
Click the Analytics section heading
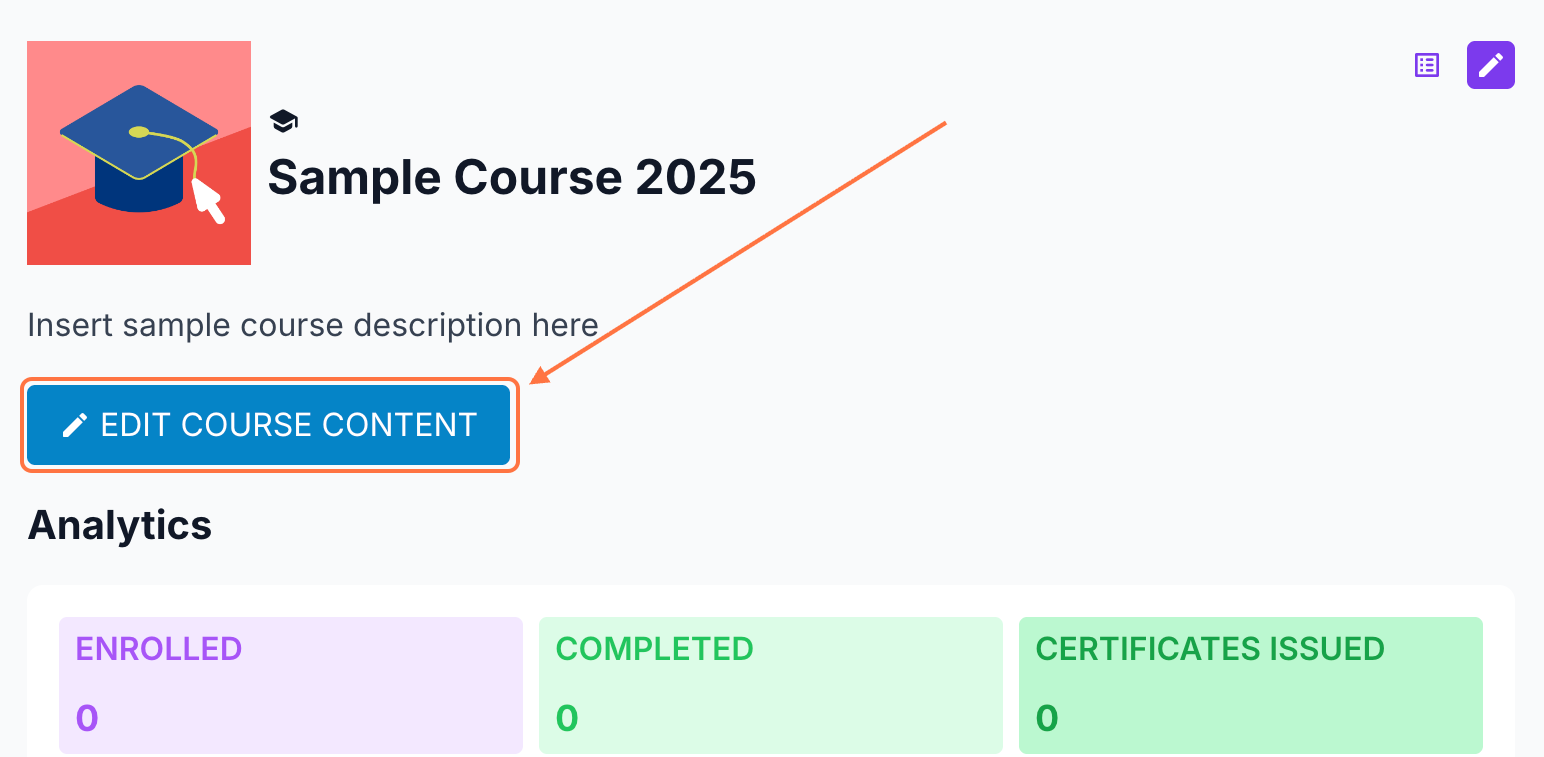point(120,524)
